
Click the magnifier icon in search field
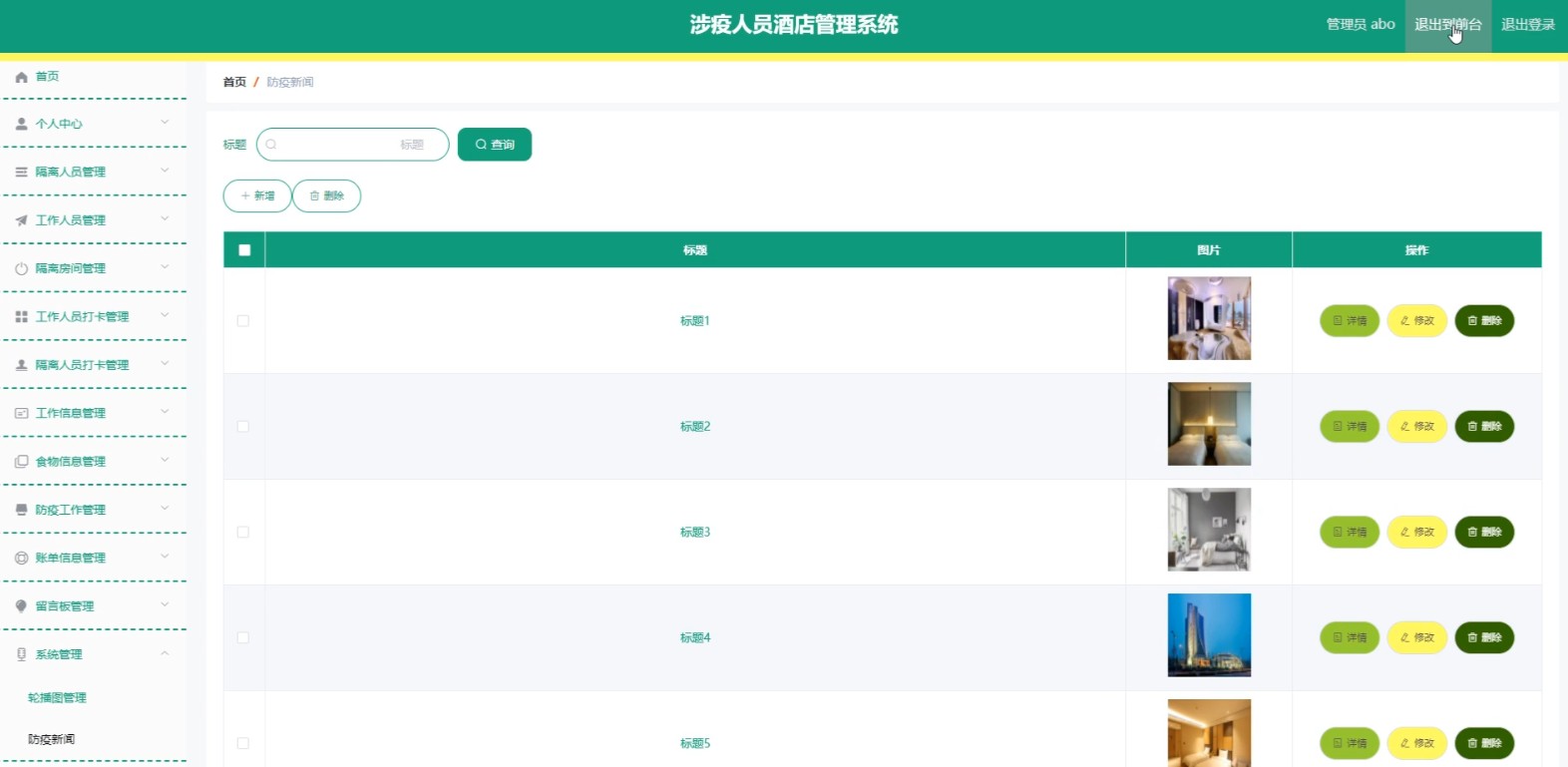(x=271, y=145)
